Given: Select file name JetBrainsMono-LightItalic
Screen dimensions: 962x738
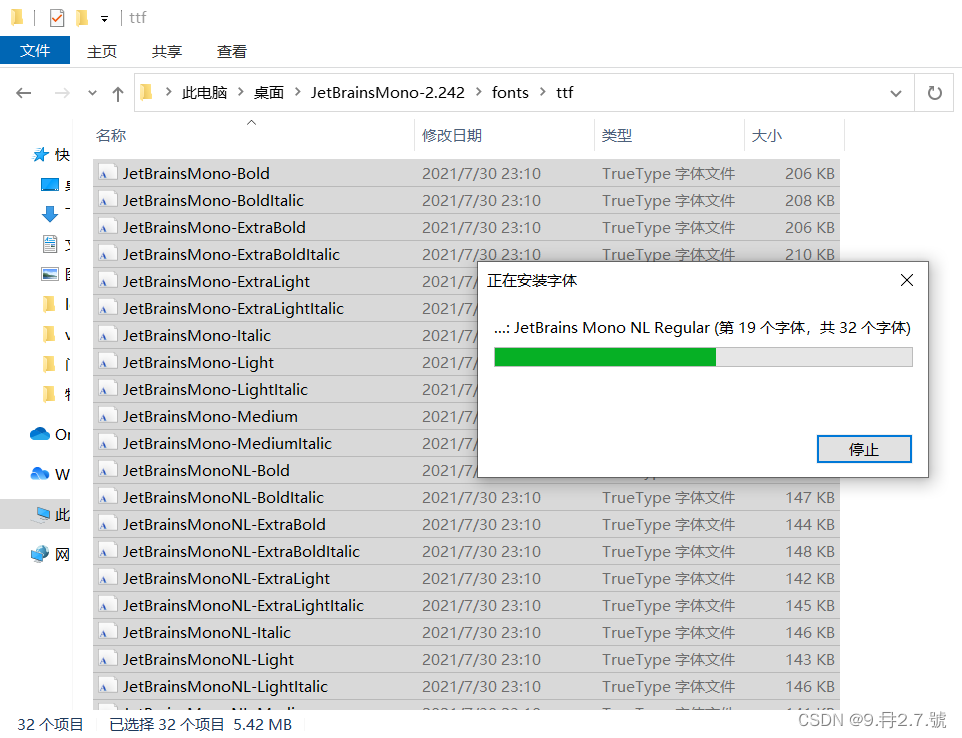Looking at the screenshot, I should 215,390.
